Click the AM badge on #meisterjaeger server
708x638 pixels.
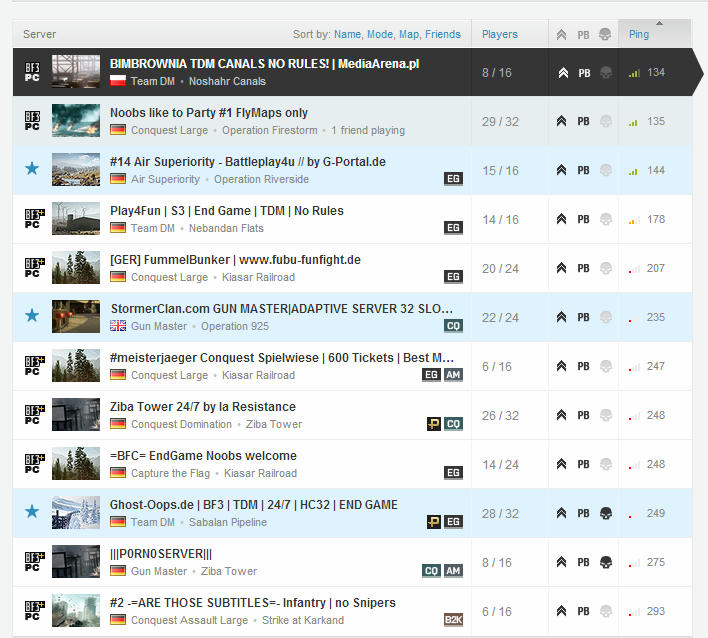[453, 375]
